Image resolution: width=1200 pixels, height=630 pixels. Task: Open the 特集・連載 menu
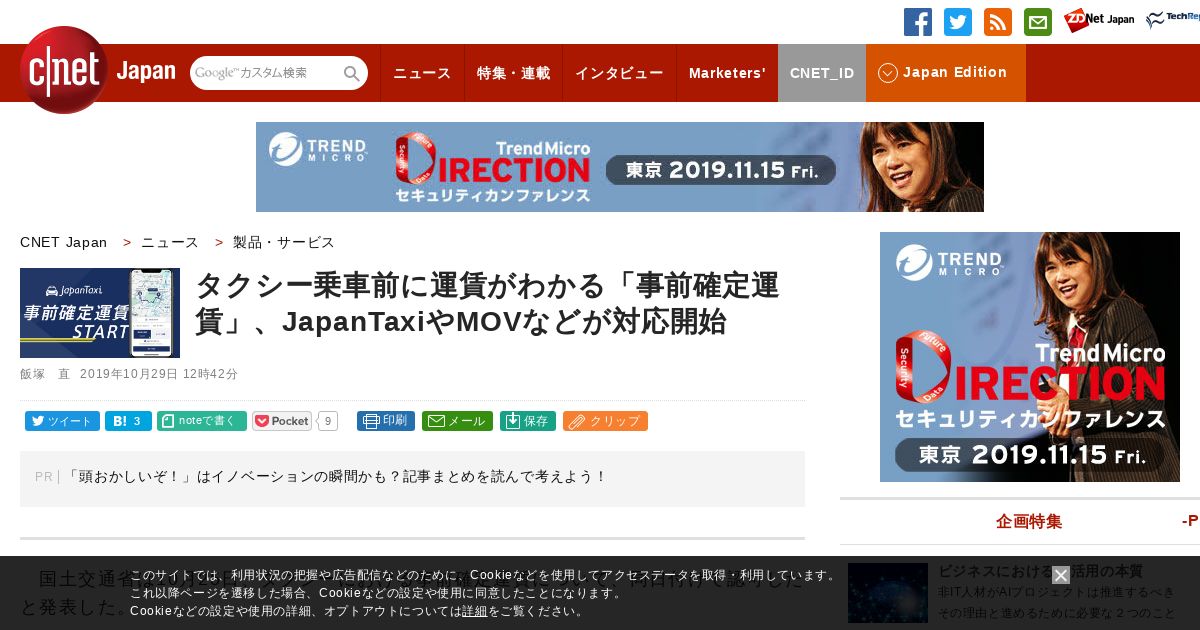pos(513,73)
